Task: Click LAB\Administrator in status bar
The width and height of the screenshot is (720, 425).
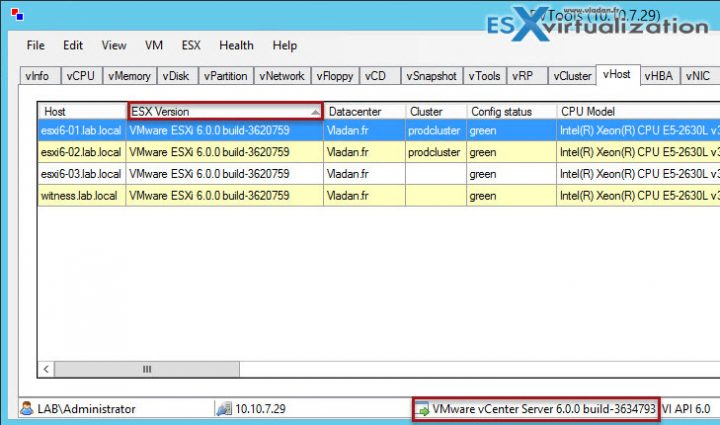Action: pyautogui.click(x=86, y=408)
